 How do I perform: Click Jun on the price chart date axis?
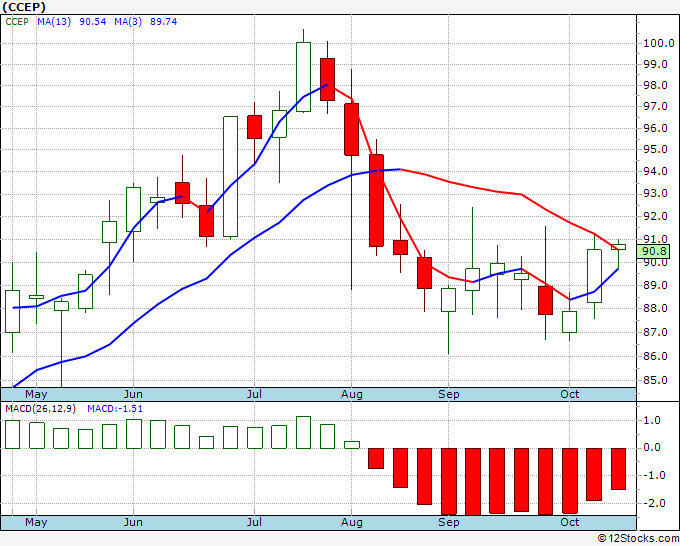133,395
